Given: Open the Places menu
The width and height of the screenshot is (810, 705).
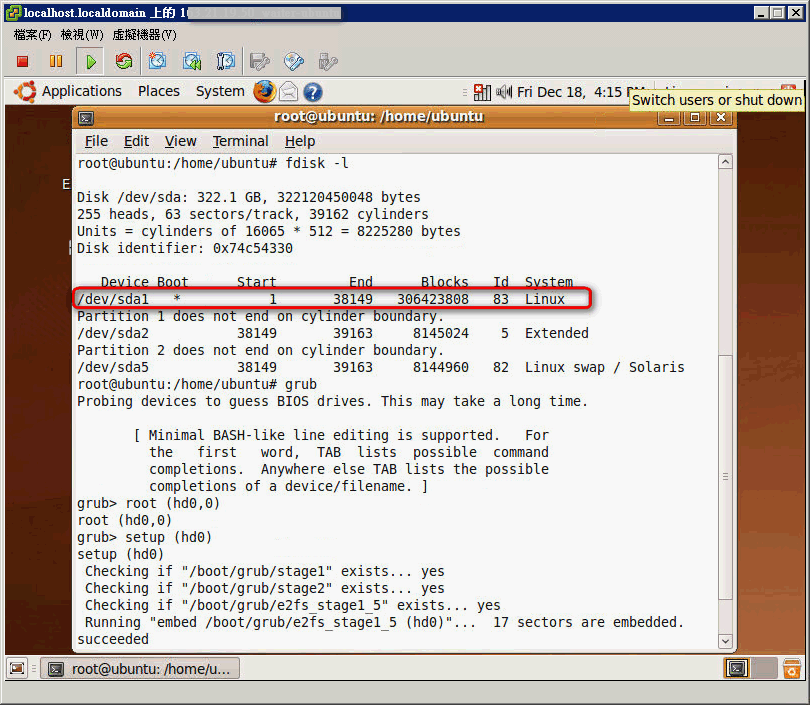Looking at the screenshot, I should (159, 91).
